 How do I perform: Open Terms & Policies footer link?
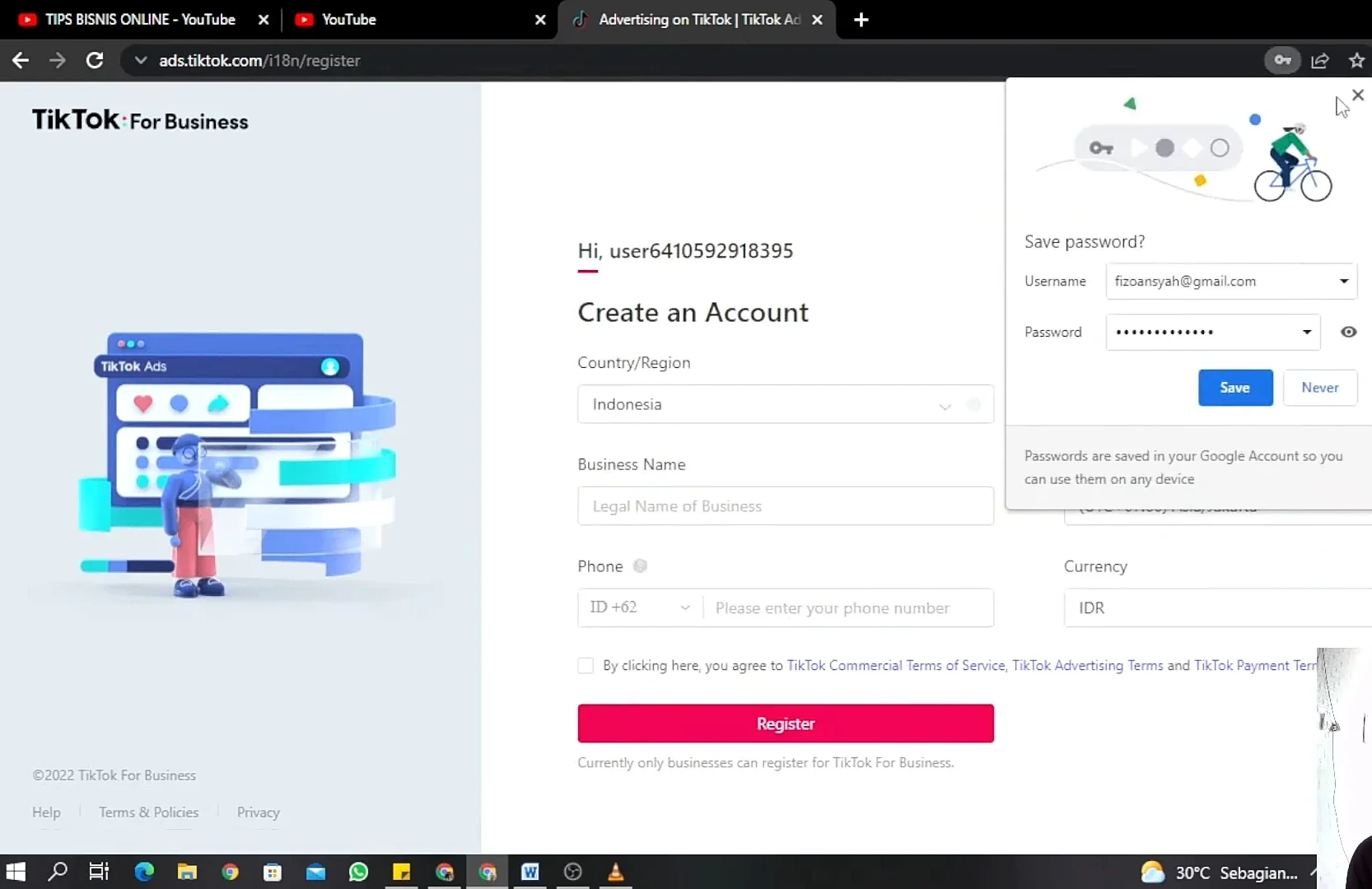pos(149,812)
